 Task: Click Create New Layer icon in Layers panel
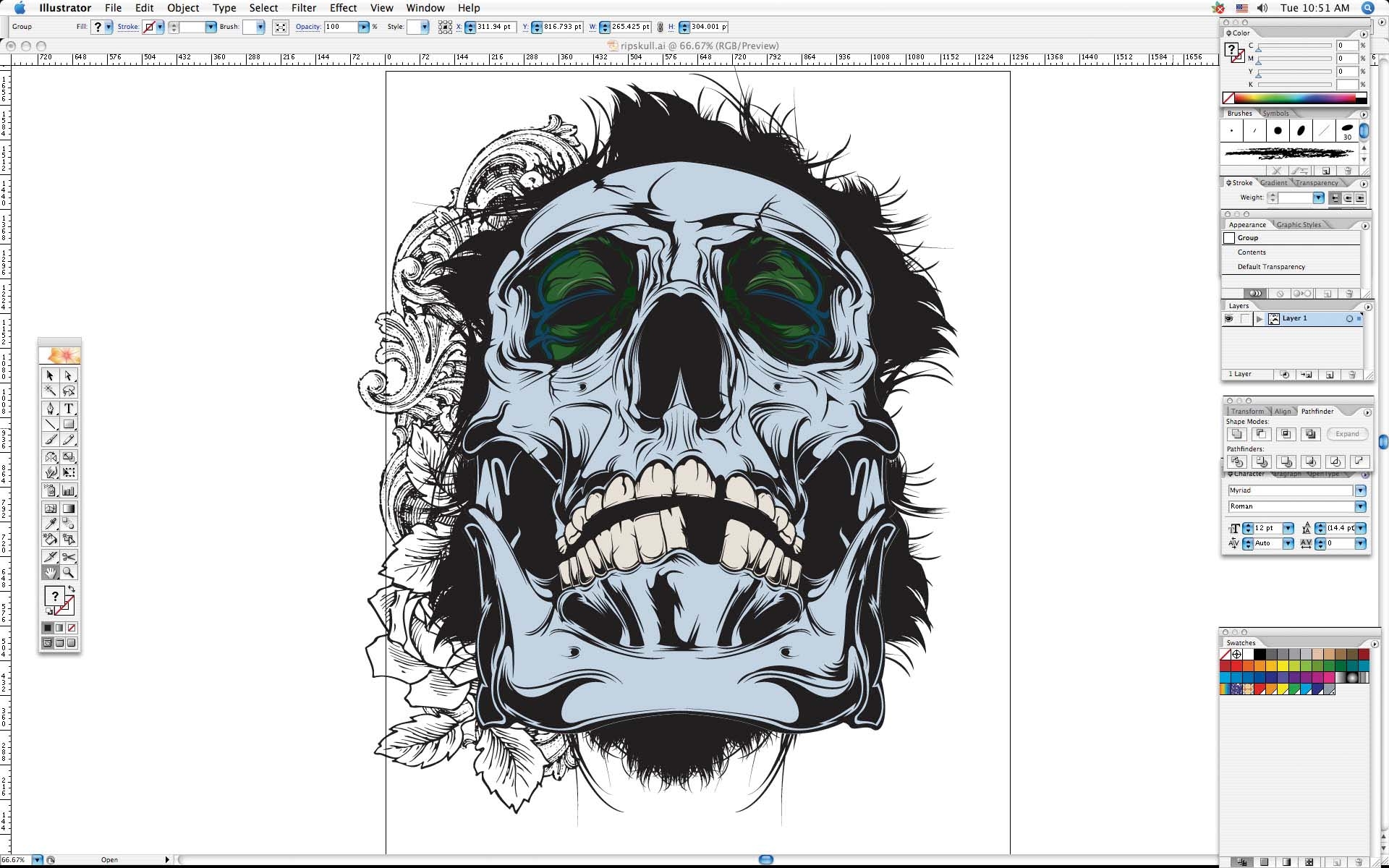[x=1330, y=375]
